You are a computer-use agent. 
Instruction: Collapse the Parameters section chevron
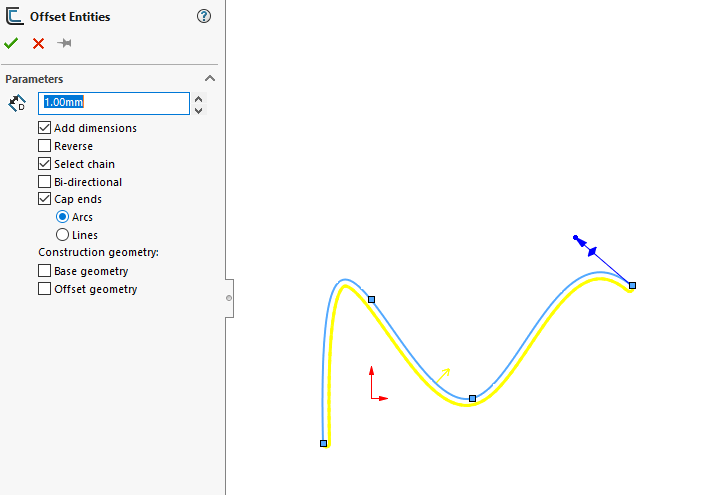click(209, 79)
